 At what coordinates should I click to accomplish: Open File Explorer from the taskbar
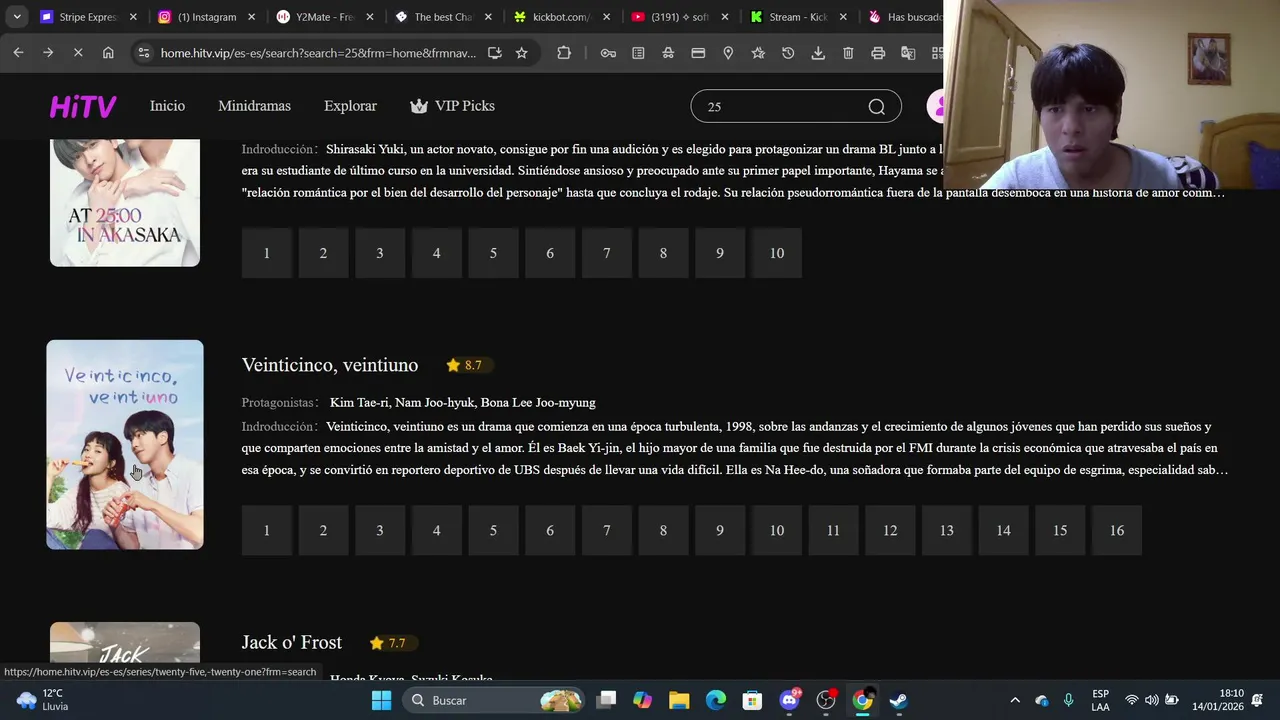tap(679, 700)
